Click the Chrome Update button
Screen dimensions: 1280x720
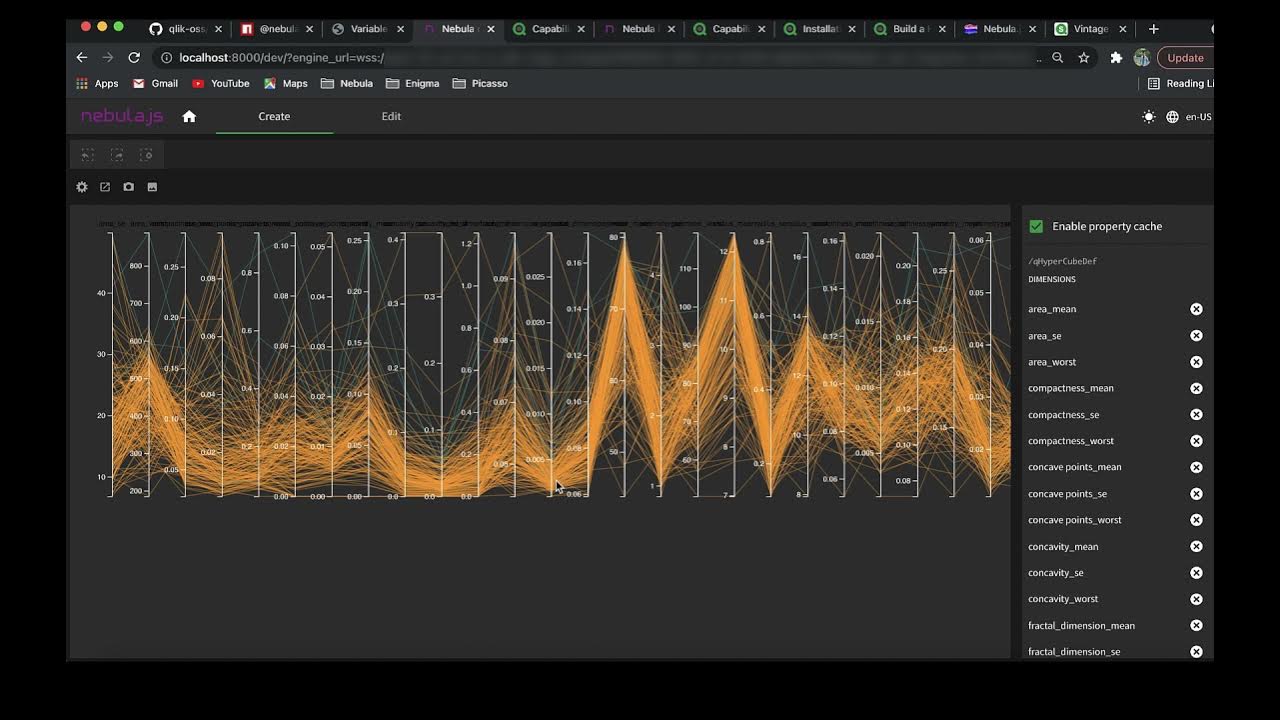tap(1185, 58)
